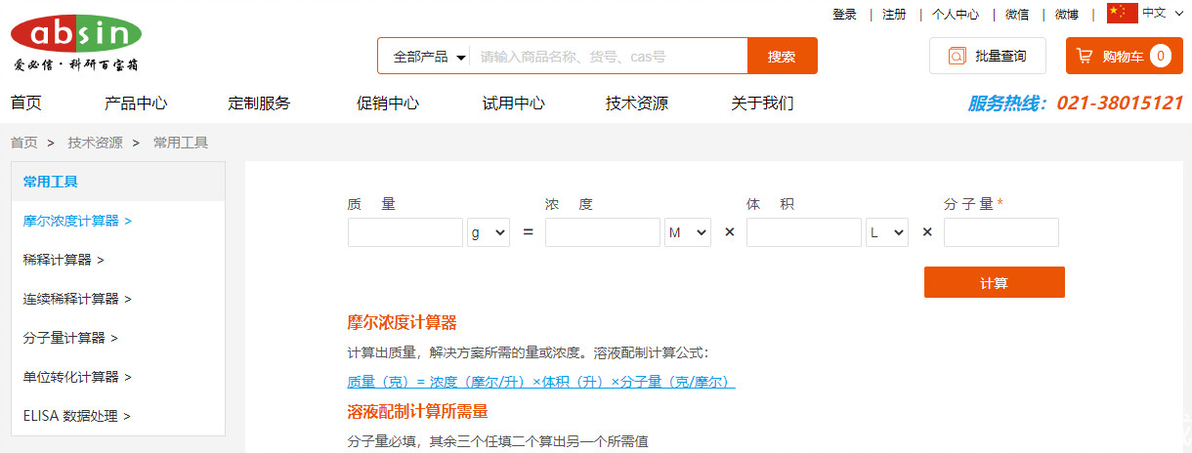This screenshot has height=453, width=1192.
Task: Click the 溶液配制计算所需量 heading
Action: coord(417,411)
